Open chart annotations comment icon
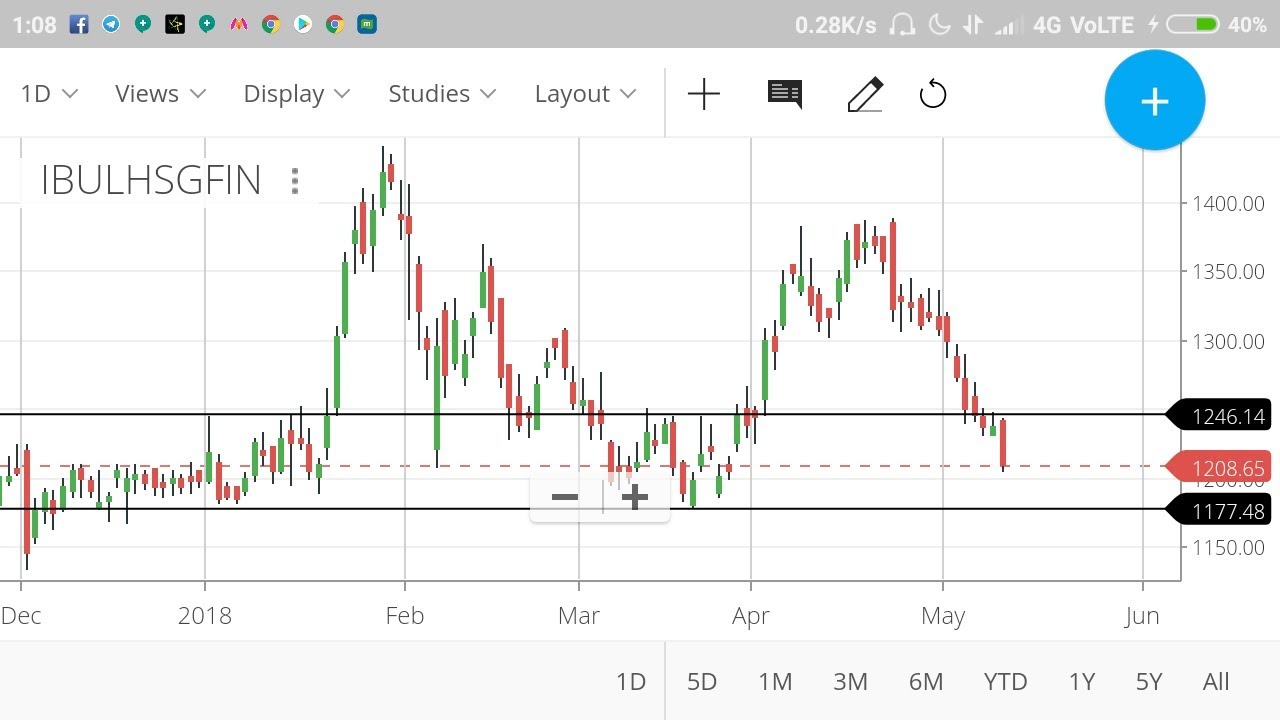 (784, 94)
